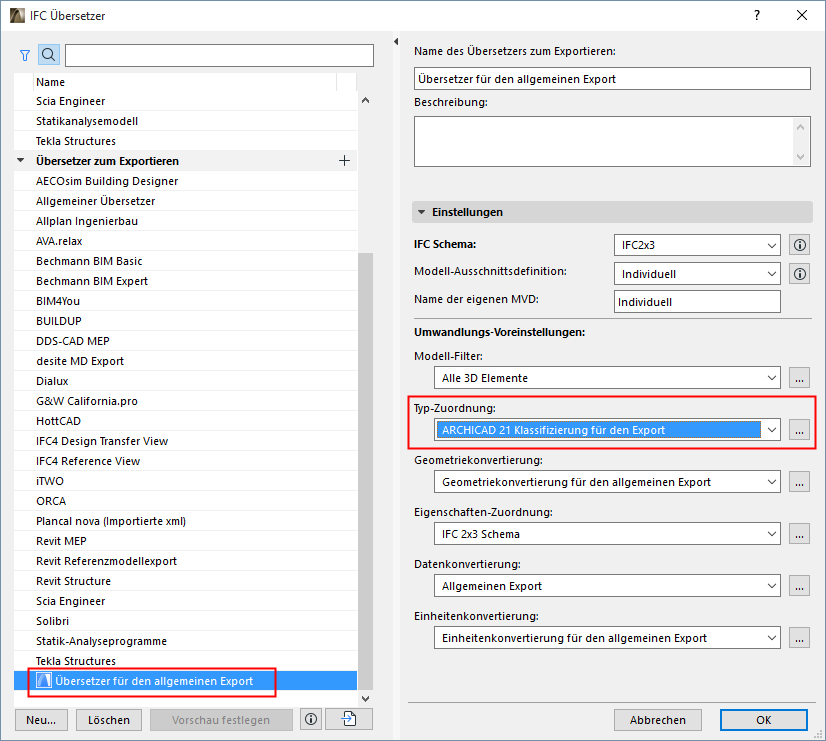The height and width of the screenshot is (741, 826).
Task: Open Eigenschaften-Zuordnung ellipsis button
Action: (x=799, y=534)
